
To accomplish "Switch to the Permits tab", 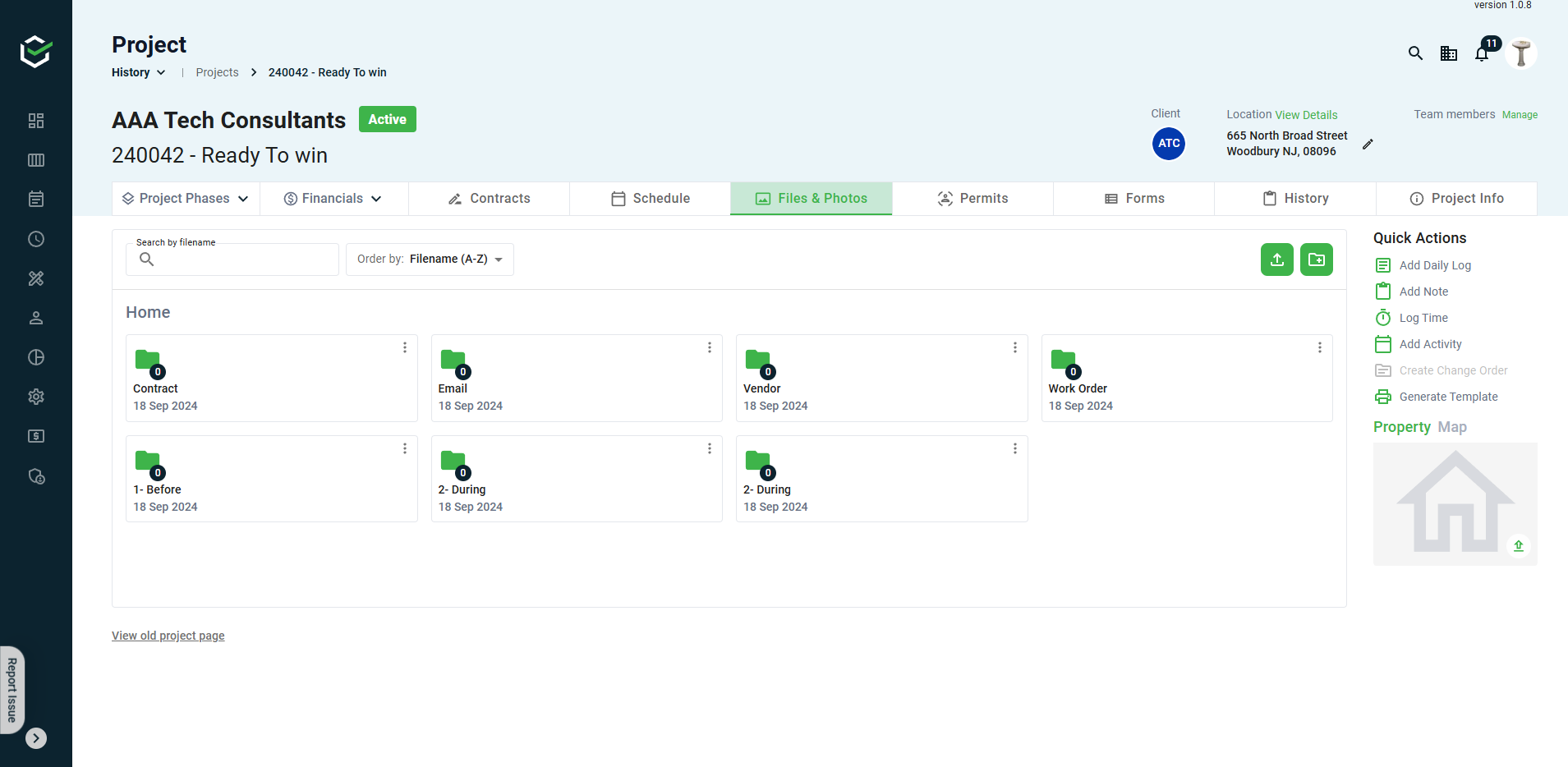I will click(x=973, y=199).
